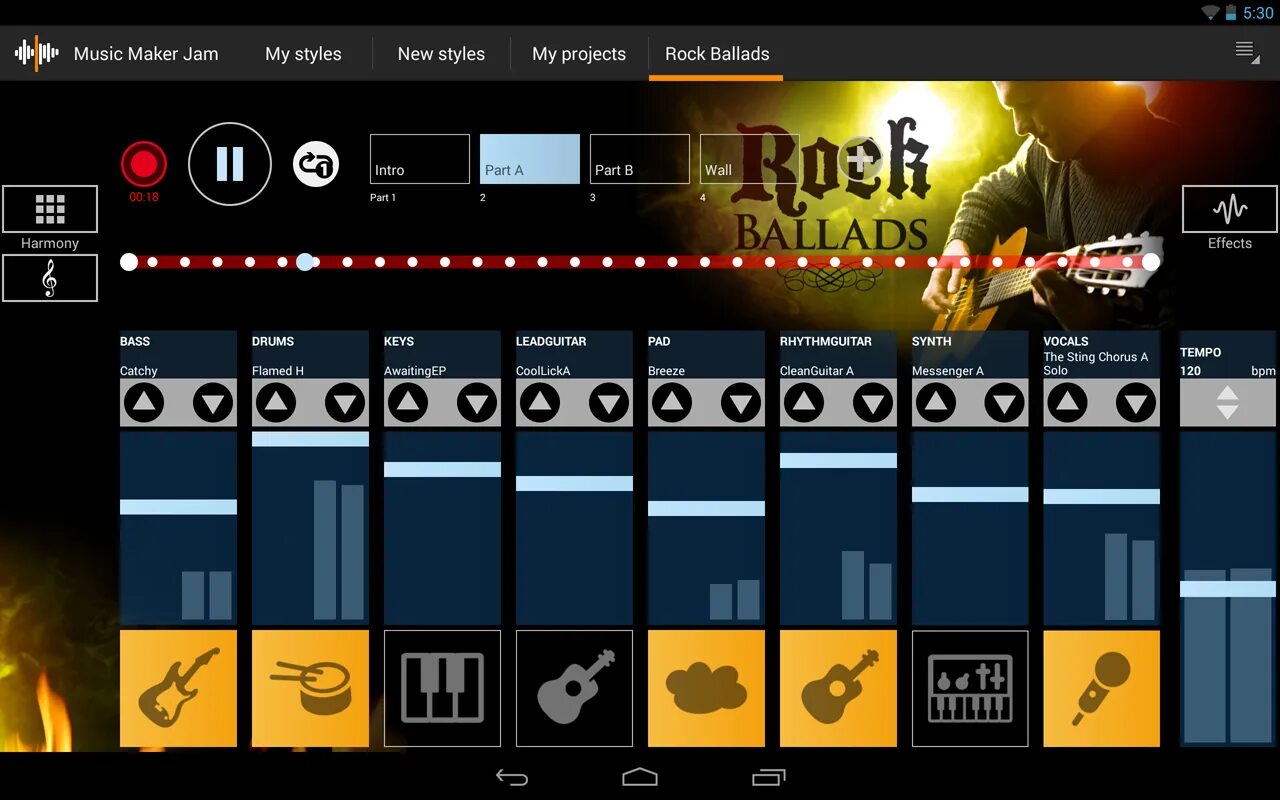Choose next Lead Guitar loop down arrow
The image size is (1280, 800).
point(609,403)
